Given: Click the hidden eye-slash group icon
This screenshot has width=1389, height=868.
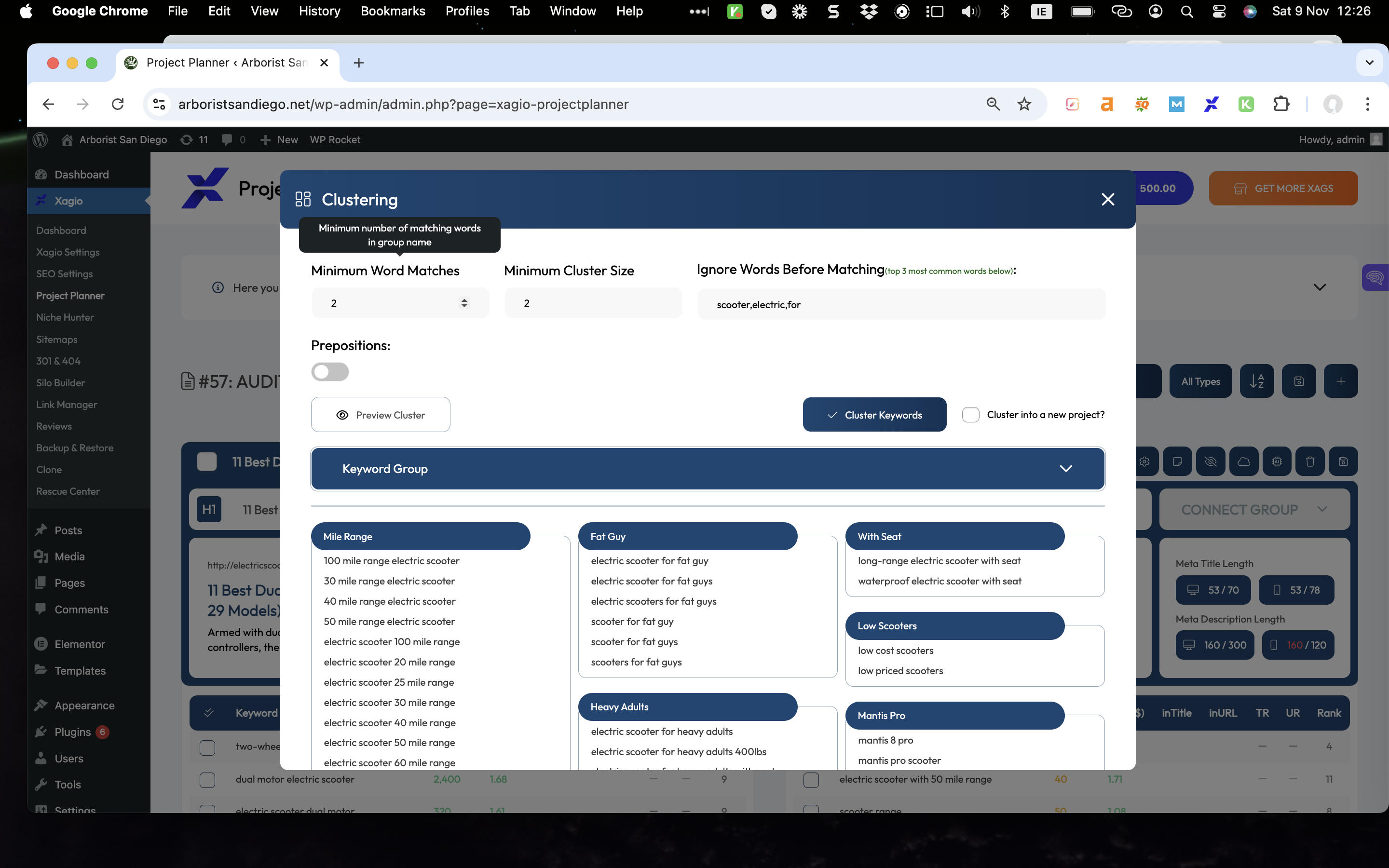Looking at the screenshot, I should coord(1211,461).
